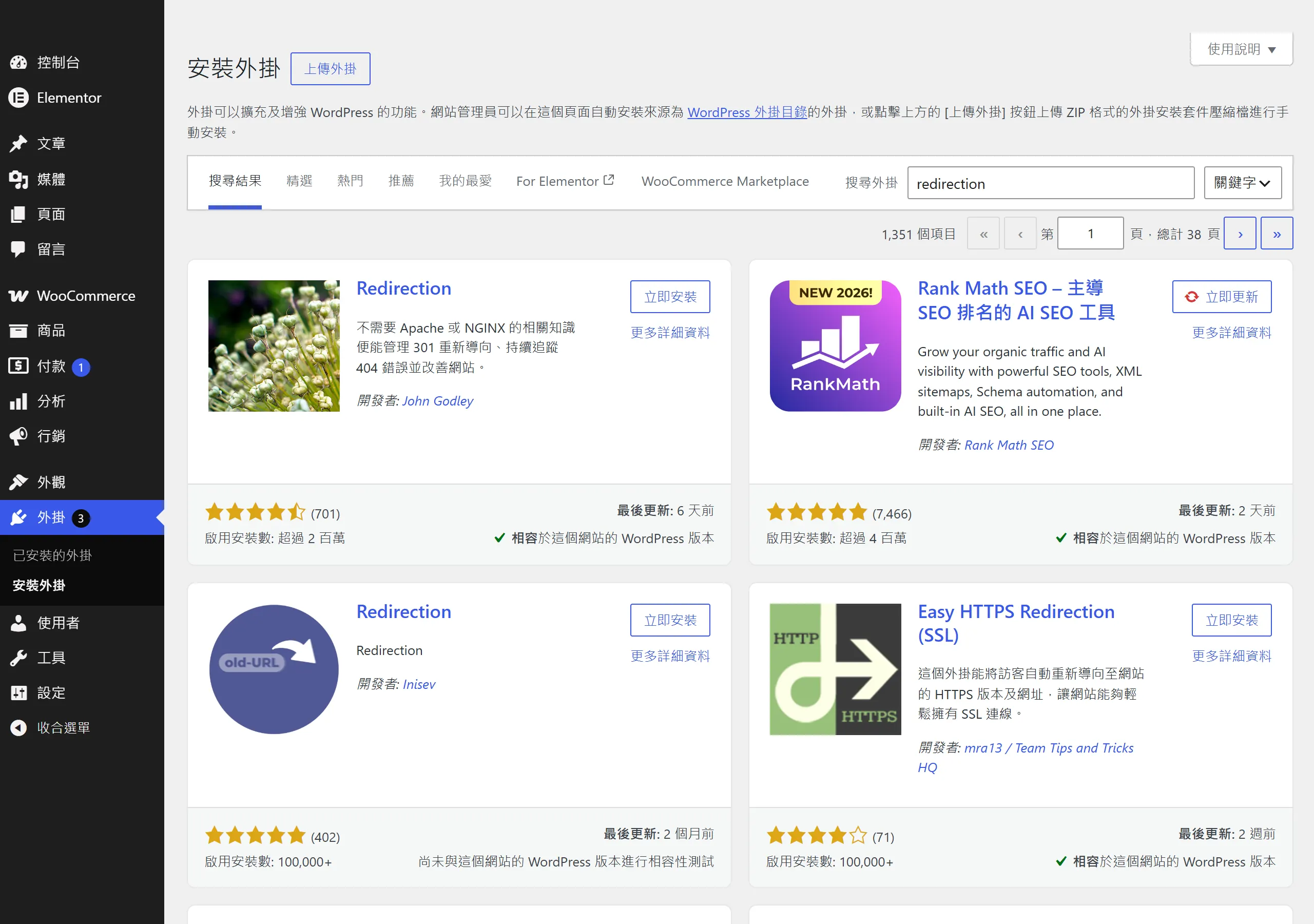This screenshot has height=924, width=1314.
Task: Click the current page number field
Action: point(1090,234)
